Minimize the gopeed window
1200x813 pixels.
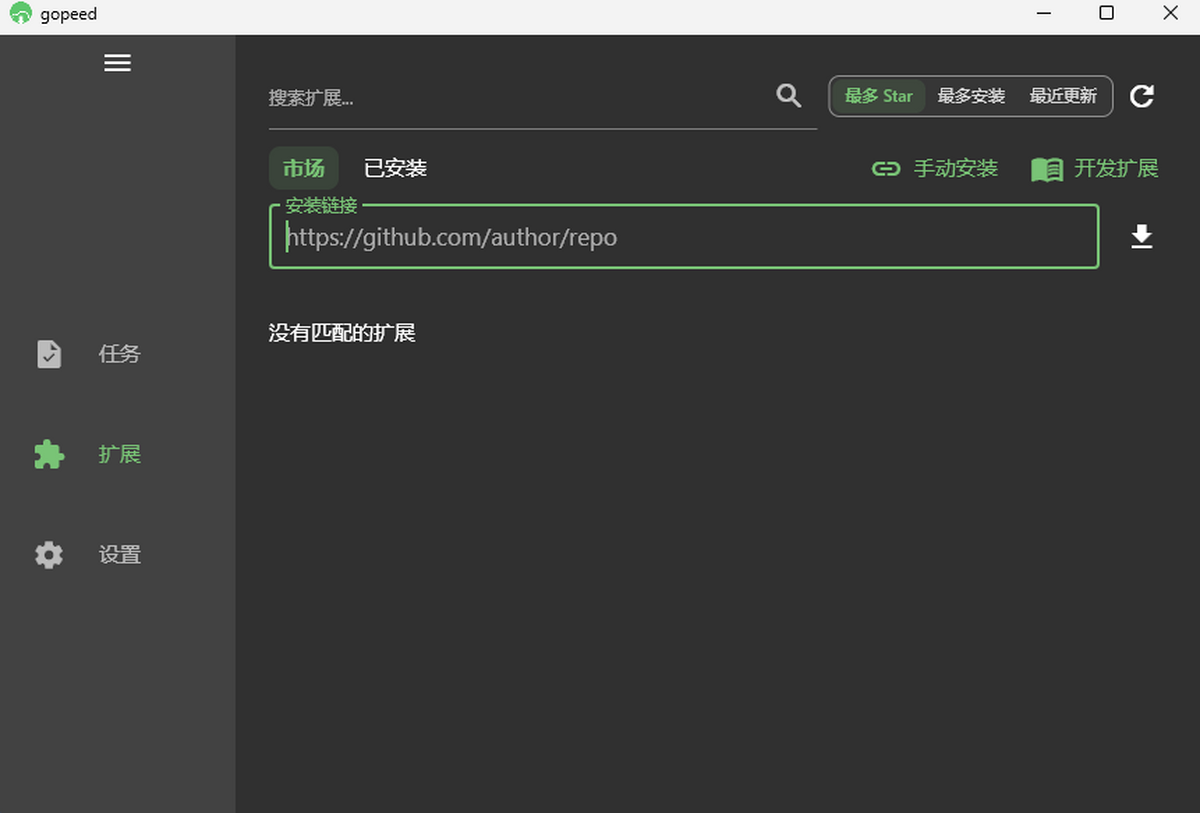click(x=1044, y=13)
